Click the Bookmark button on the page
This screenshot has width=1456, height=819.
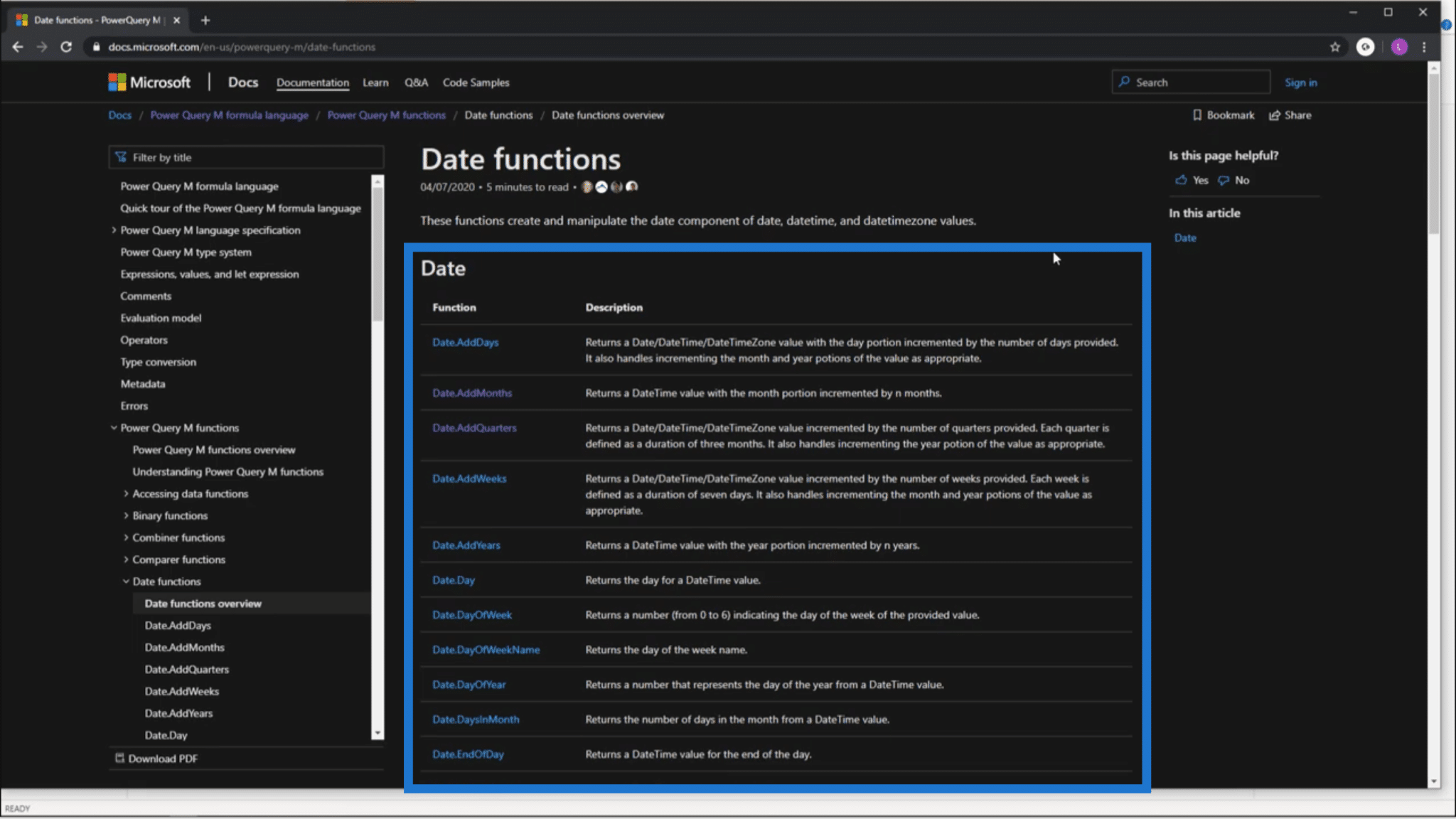[x=1224, y=115]
